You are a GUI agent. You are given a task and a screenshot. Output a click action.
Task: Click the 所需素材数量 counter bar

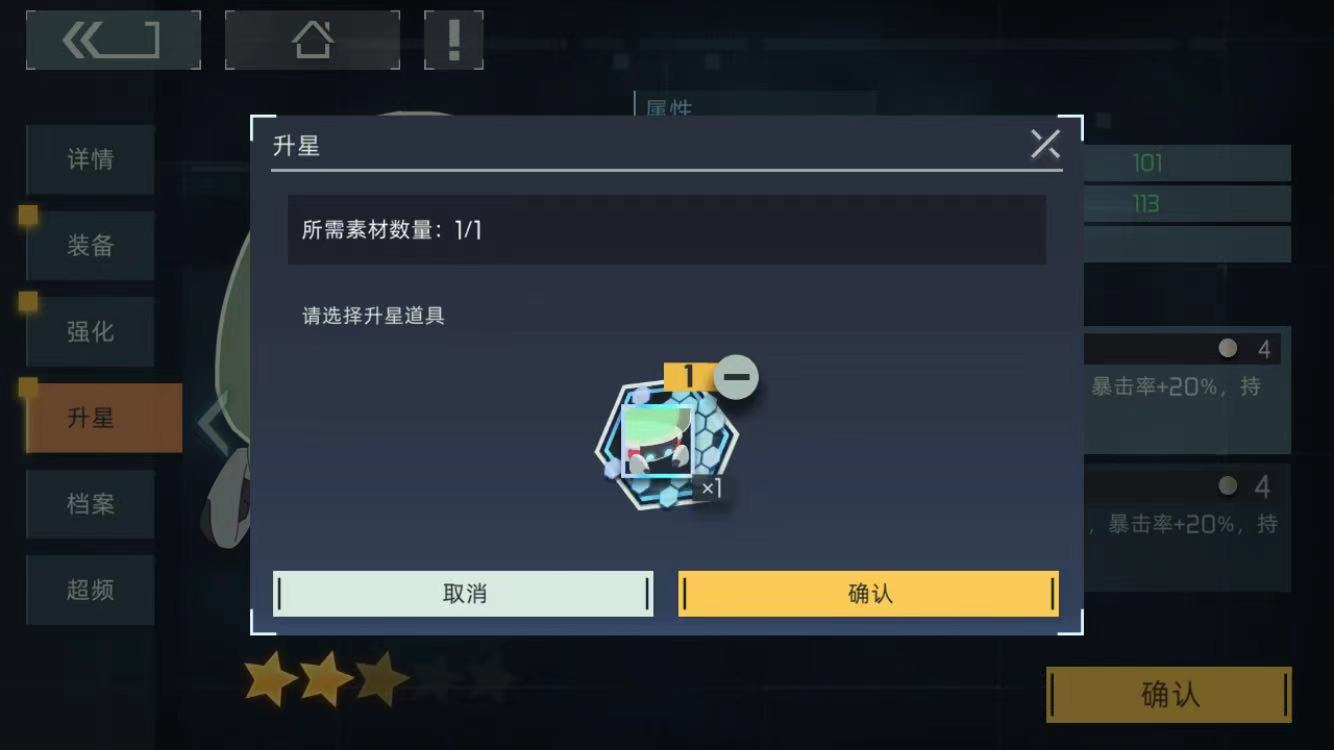667,229
